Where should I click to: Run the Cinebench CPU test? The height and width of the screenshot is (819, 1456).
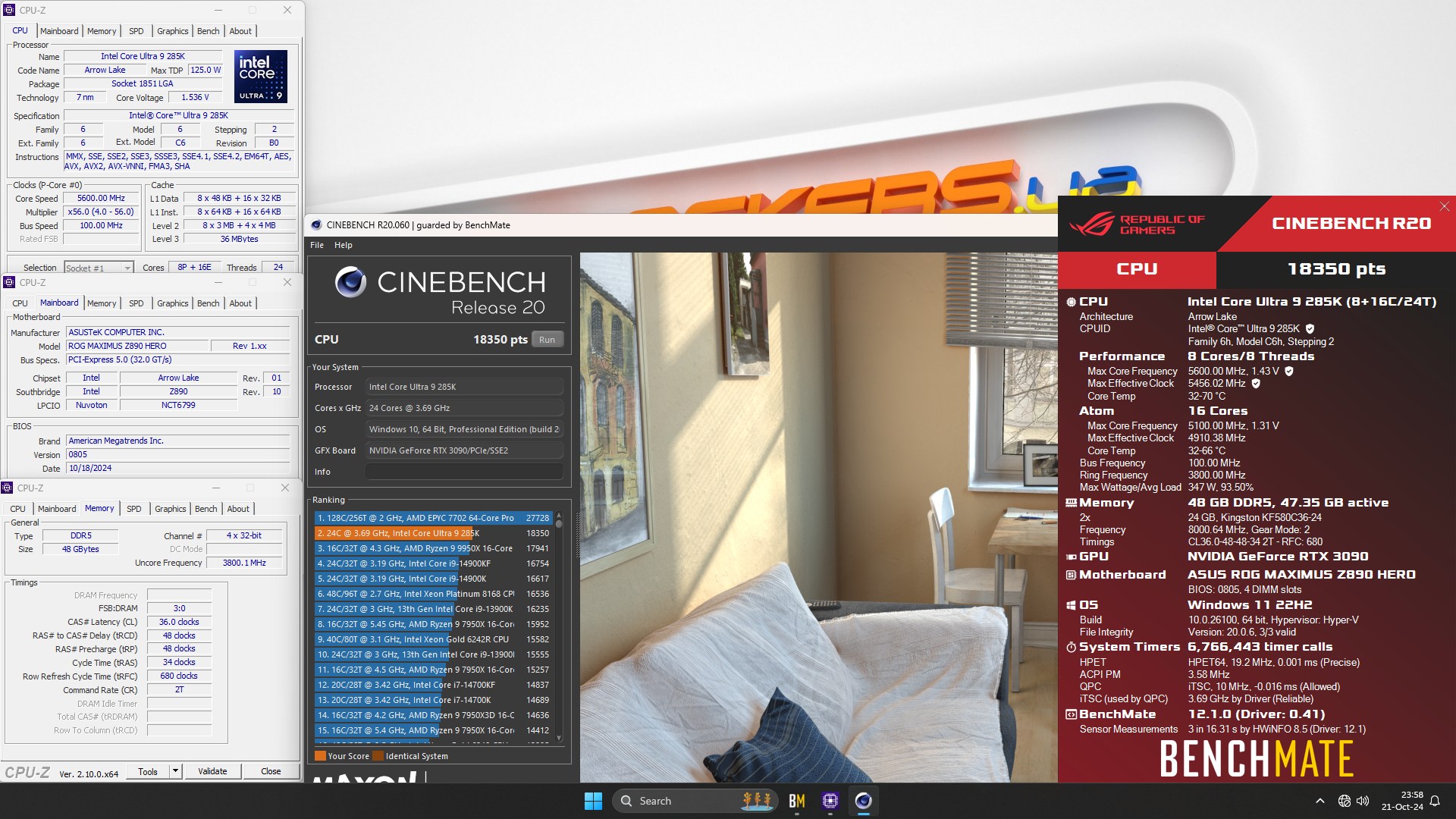coord(548,340)
